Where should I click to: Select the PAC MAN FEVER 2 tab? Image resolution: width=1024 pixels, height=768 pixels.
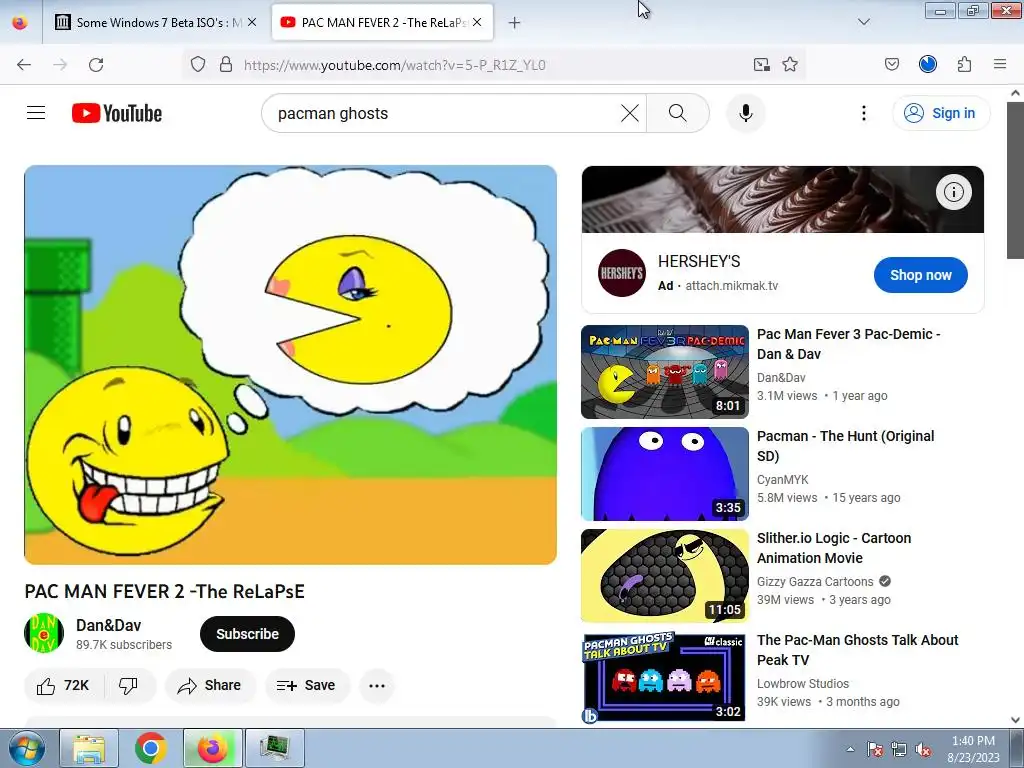(382, 23)
